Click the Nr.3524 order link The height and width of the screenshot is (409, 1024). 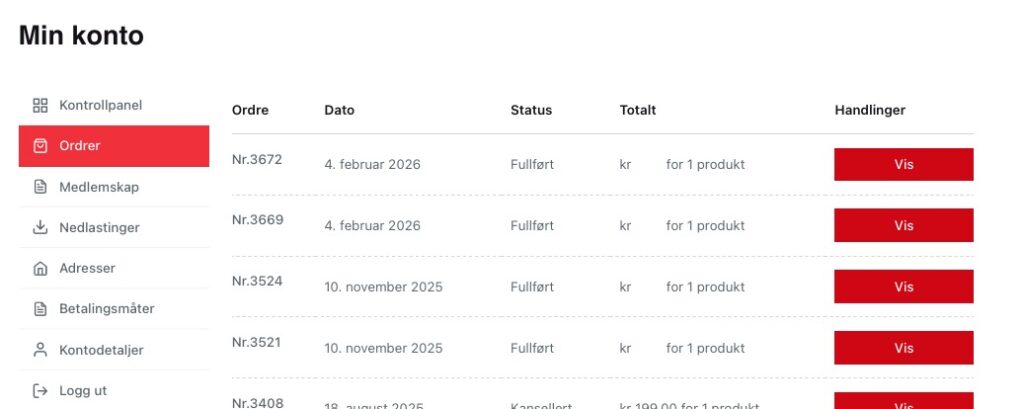(x=257, y=281)
